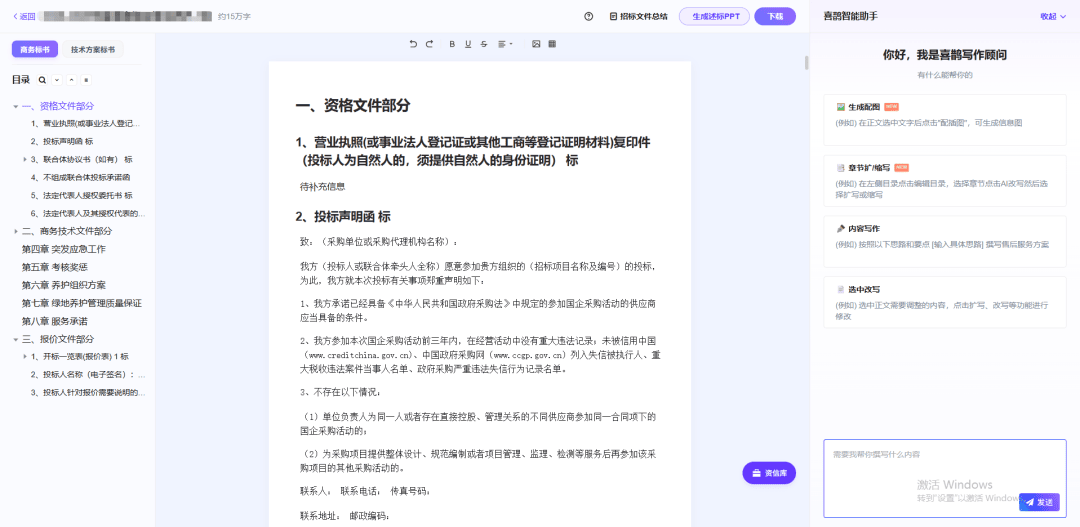This screenshot has height=527, width=1080.
Task: Open outline item 2、投标声明函 标
Action: [61, 141]
